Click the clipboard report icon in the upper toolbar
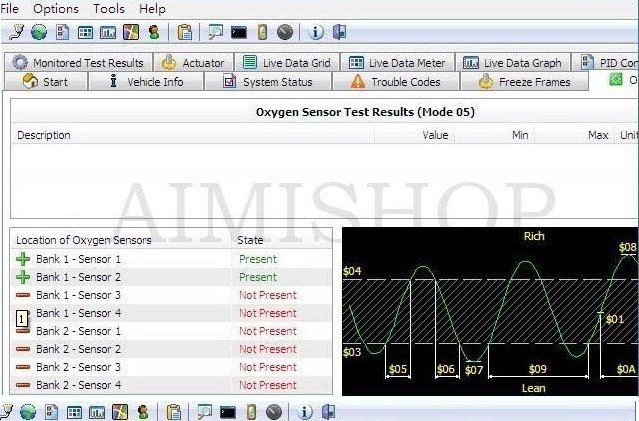639x421 pixels. [185, 32]
